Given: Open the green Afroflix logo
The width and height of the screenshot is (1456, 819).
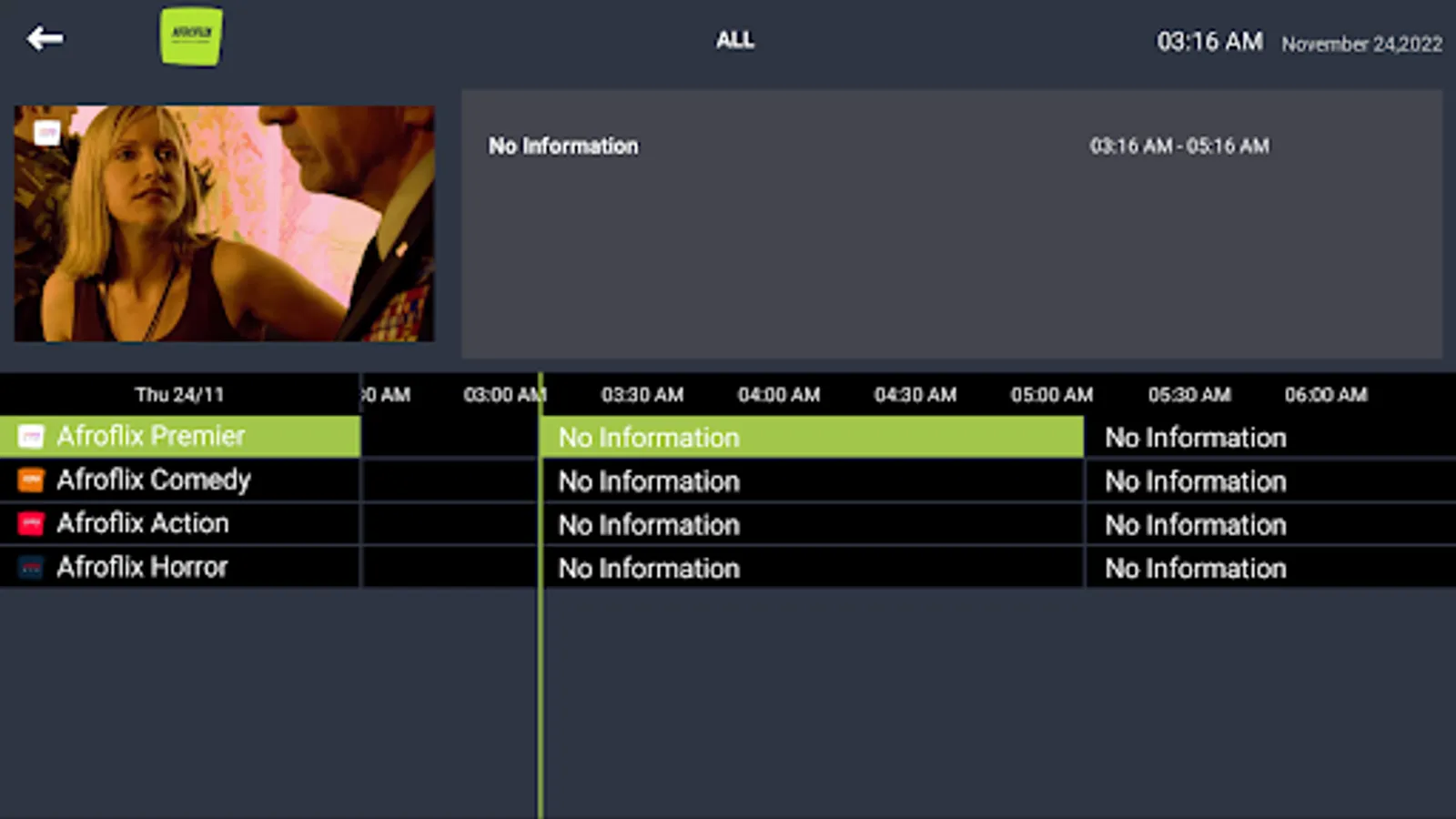Looking at the screenshot, I should [x=191, y=36].
